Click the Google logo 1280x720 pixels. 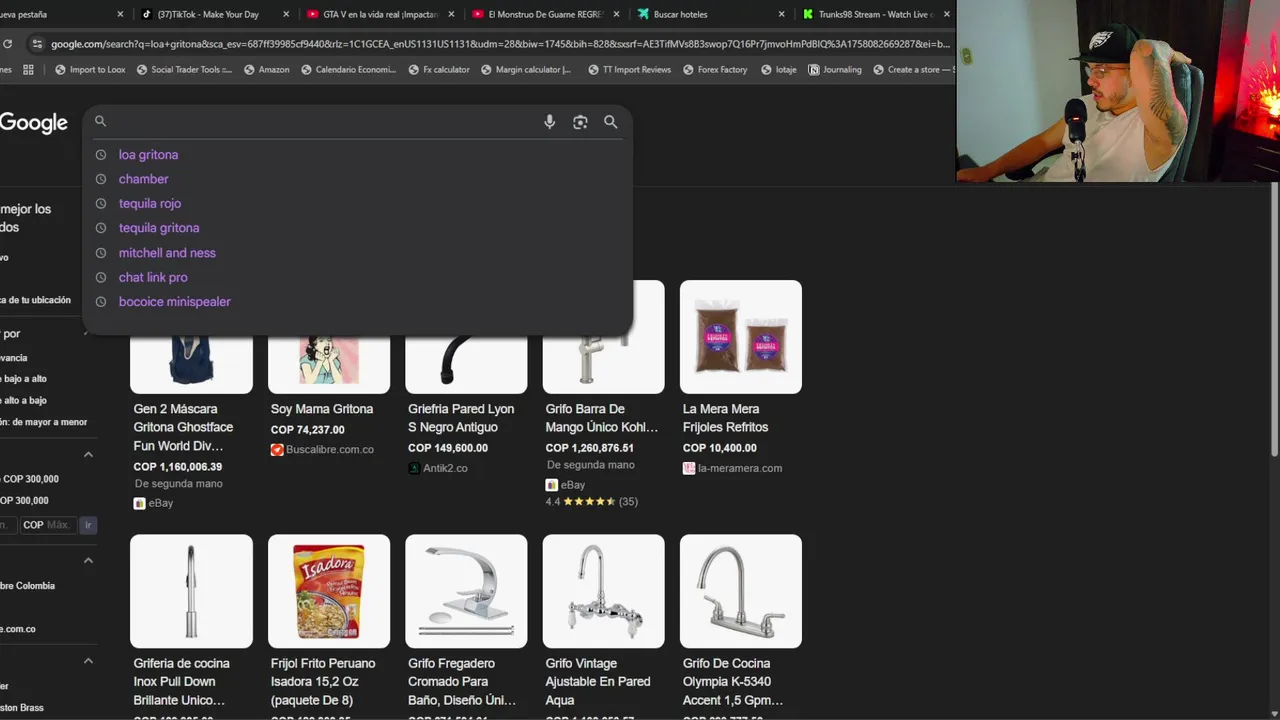[33, 123]
